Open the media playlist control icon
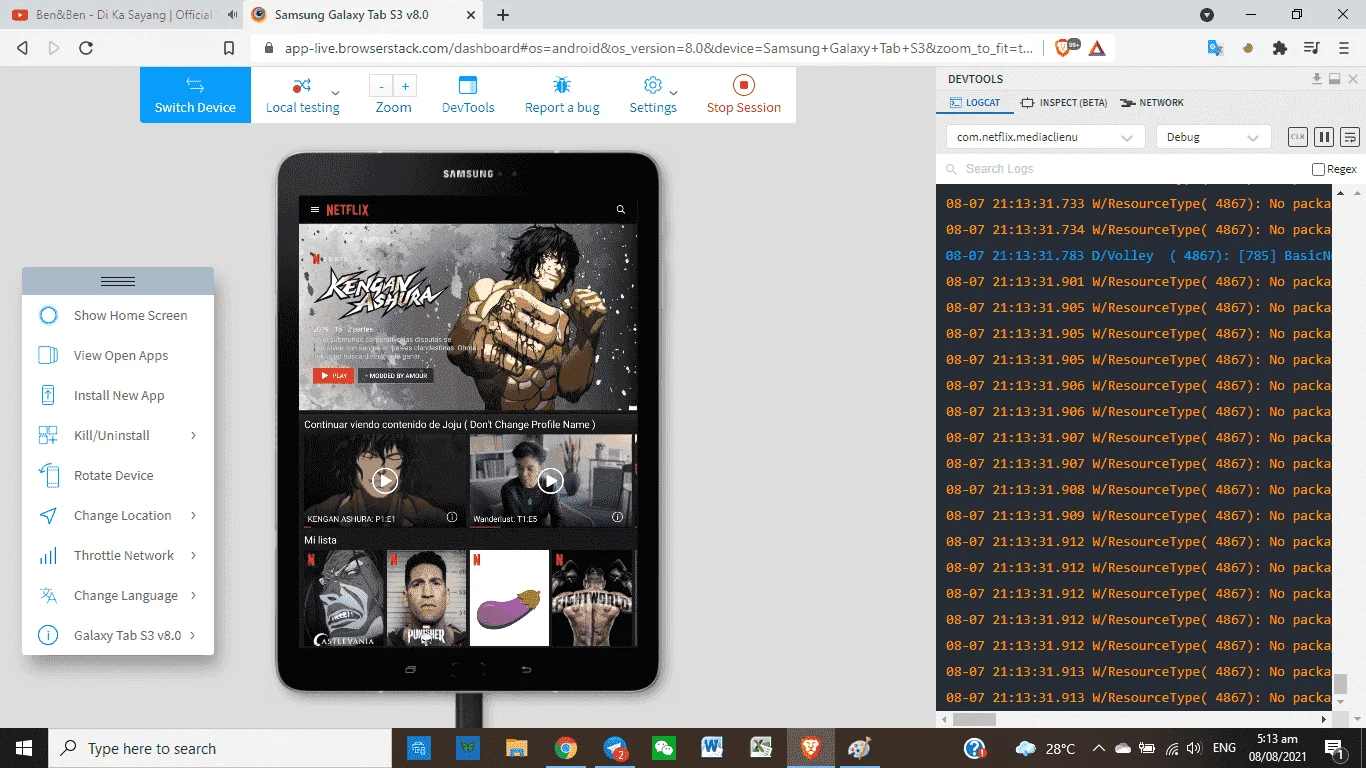This screenshot has height=768, width=1366. 1311,48
